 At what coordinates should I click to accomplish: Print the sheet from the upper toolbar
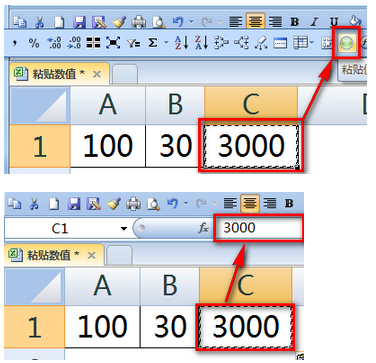(138, 22)
